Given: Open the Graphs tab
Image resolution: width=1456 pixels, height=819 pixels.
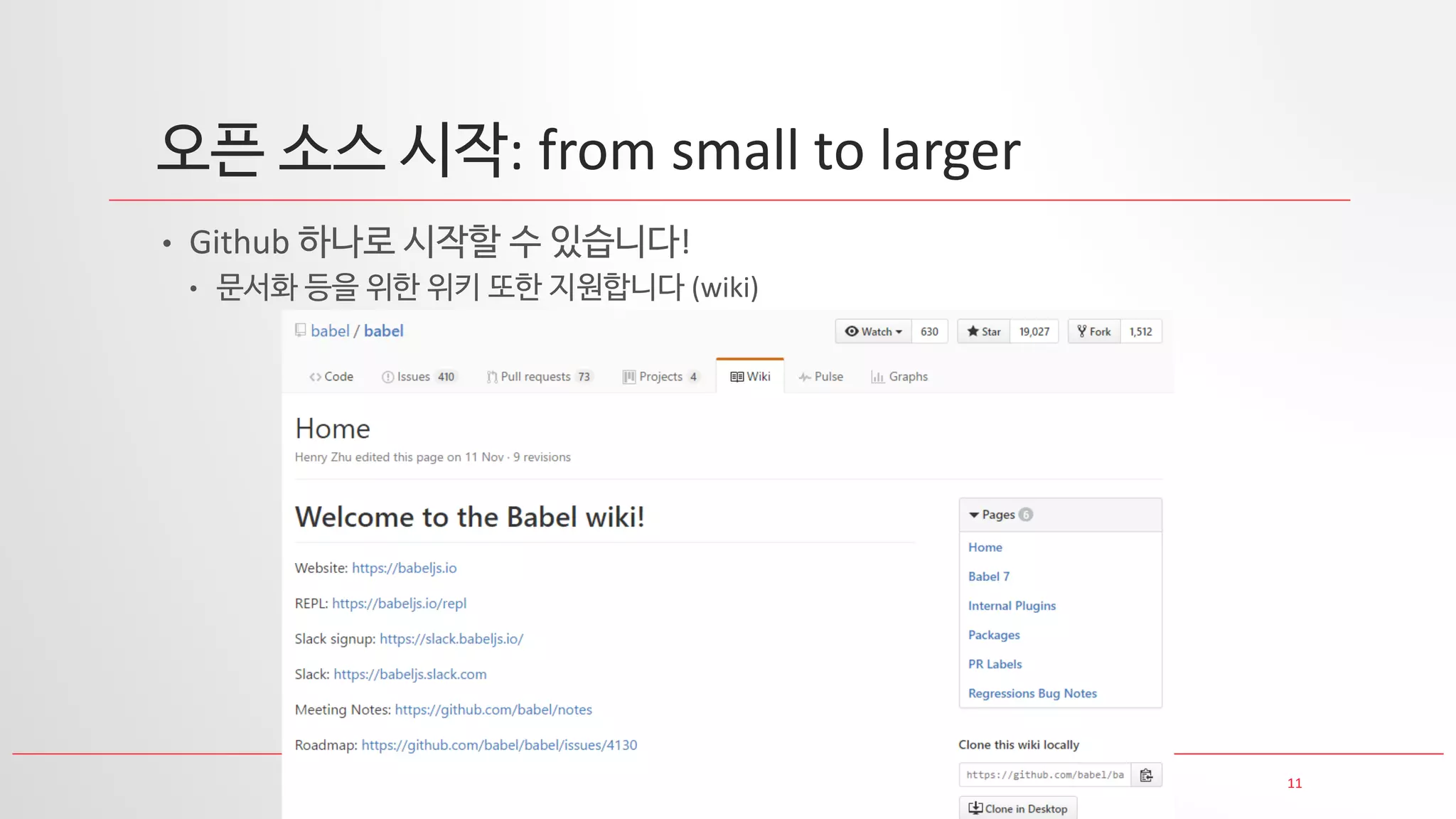Looking at the screenshot, I should 899,377.
